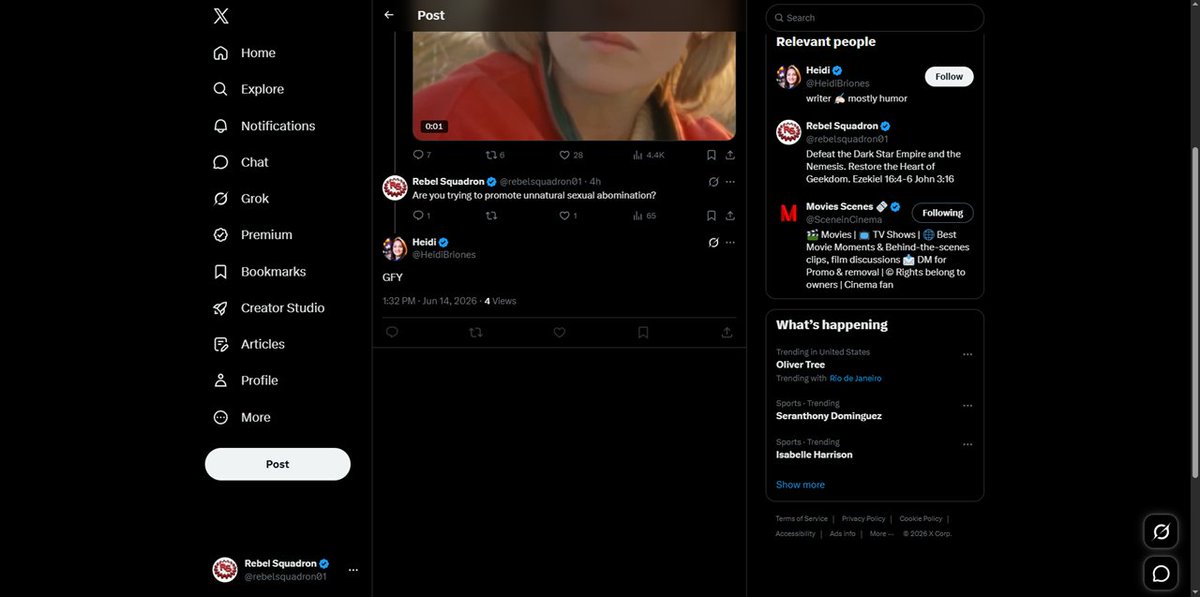Like the video post with 28 likes
Screen dimensions: 1200x597
click(x=571, y=155)
